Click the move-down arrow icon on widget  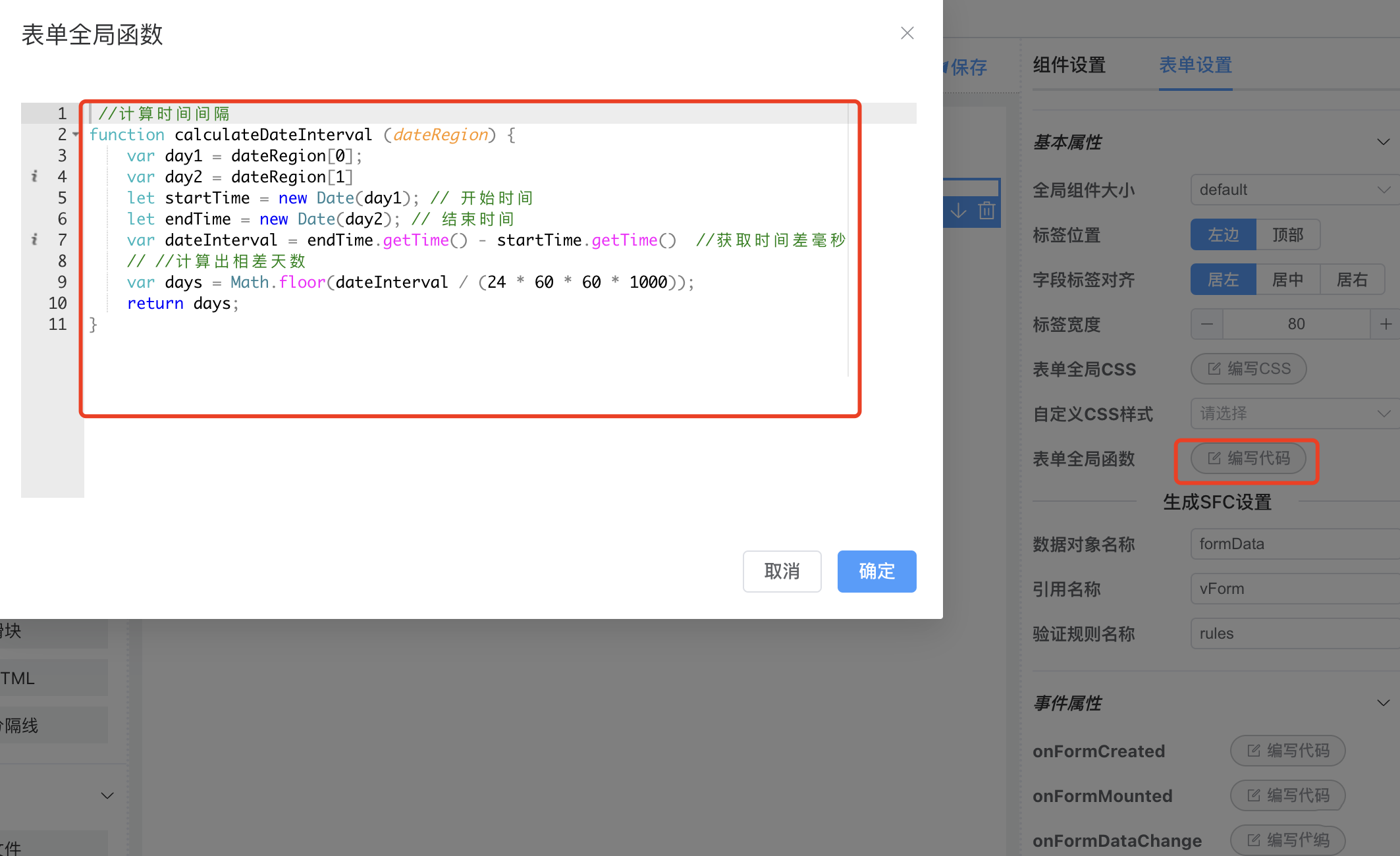click(x=958, y=211)
